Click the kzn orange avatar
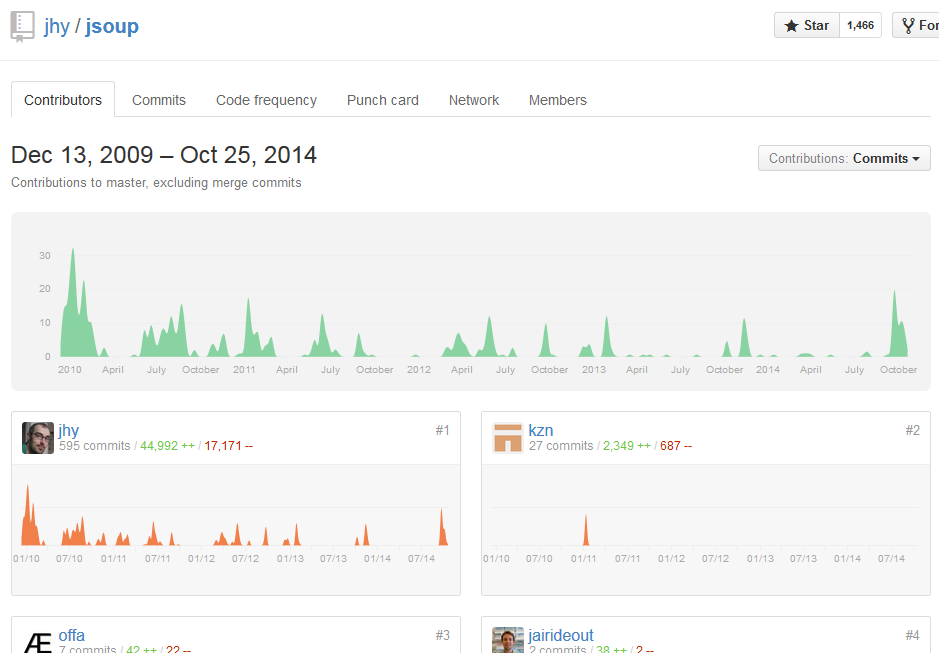 click(508, 438)
